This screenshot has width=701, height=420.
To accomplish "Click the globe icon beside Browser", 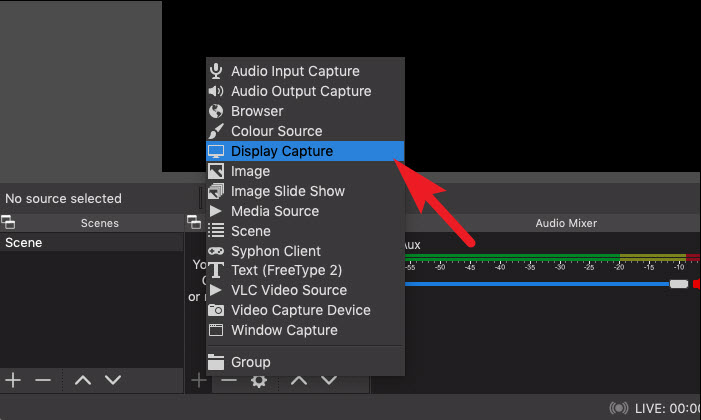I will (216, 111).
